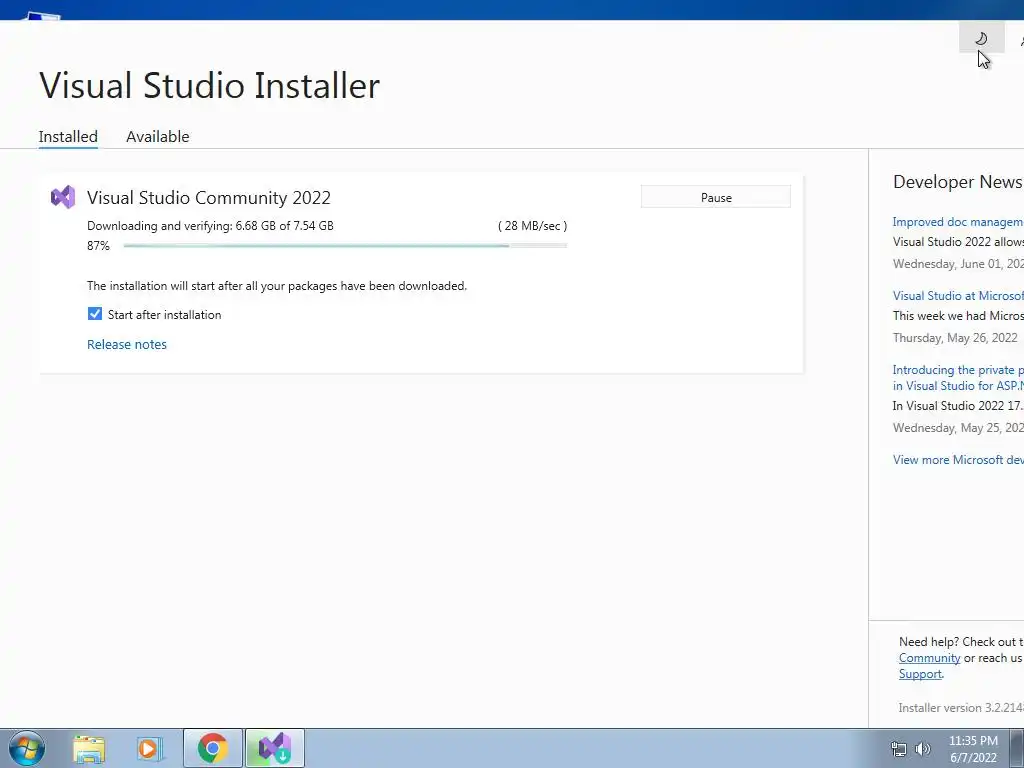Click the 28 MB/sec download speed text
The width and height of the screenshot is (1024, 768).
point(532,226)
